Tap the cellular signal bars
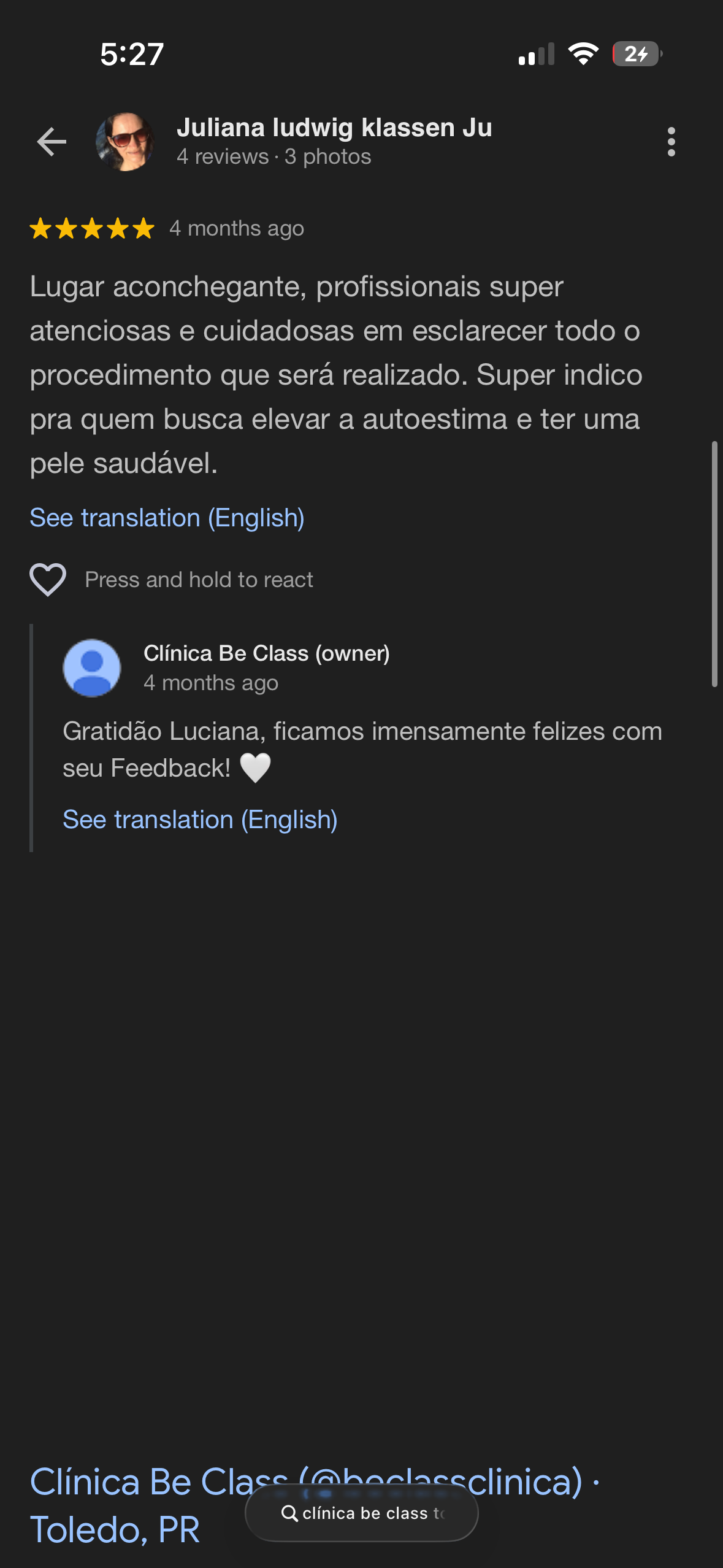 point(536,54)
